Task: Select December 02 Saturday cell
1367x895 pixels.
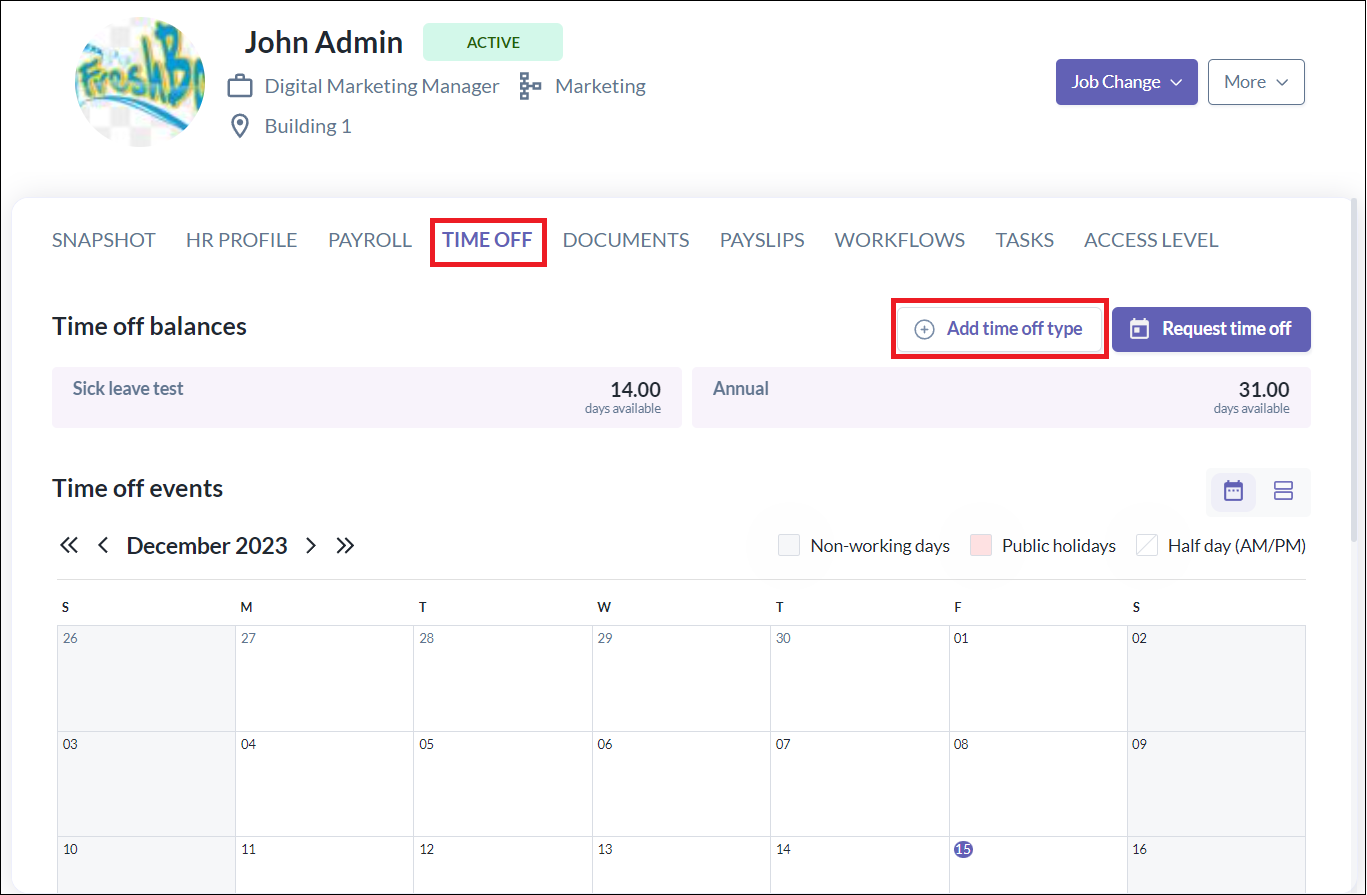Action: click(x=1216, y=678)
